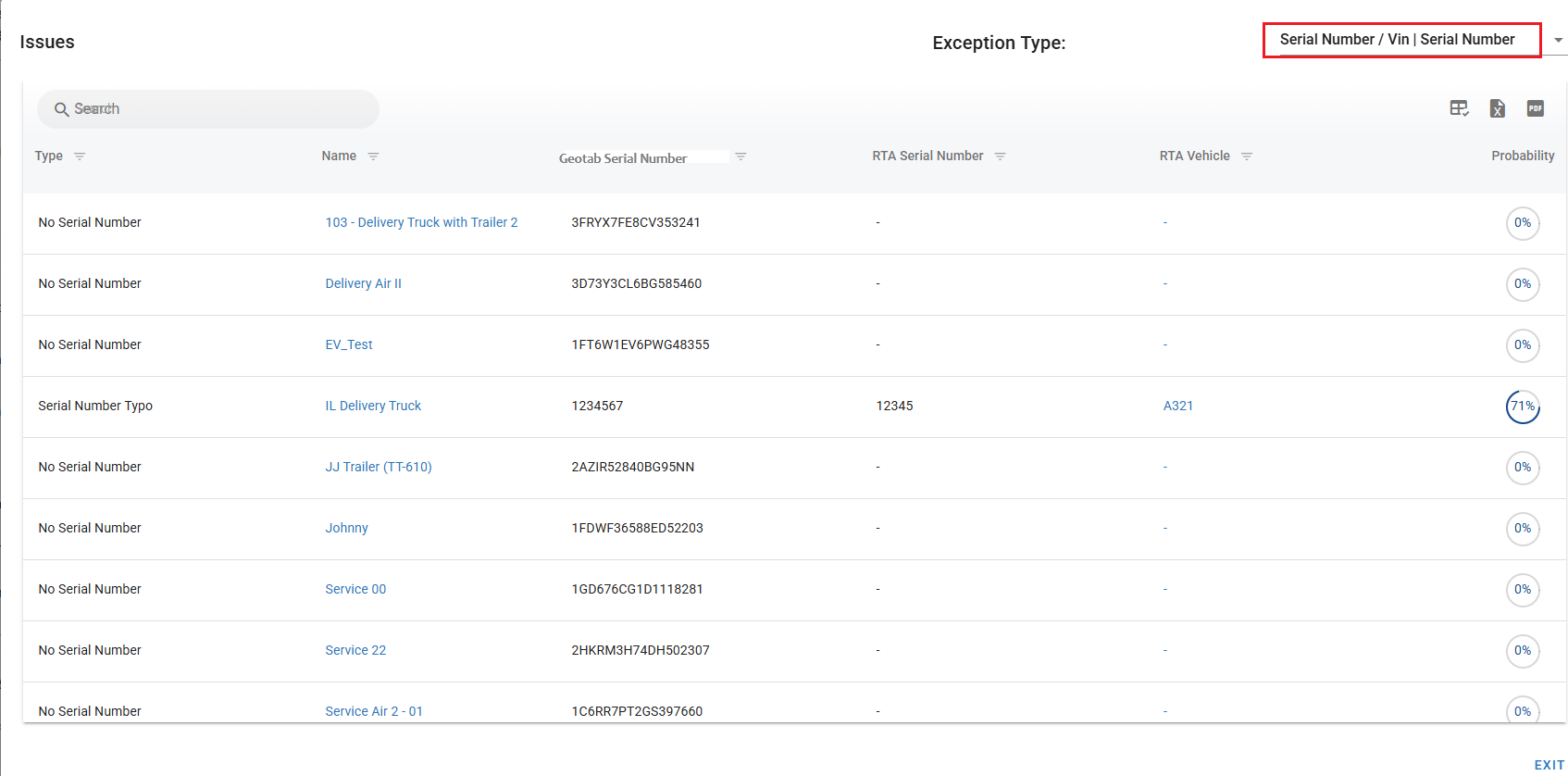
Task: Open the Service 22 vehicle link
Action: (355, 650)
